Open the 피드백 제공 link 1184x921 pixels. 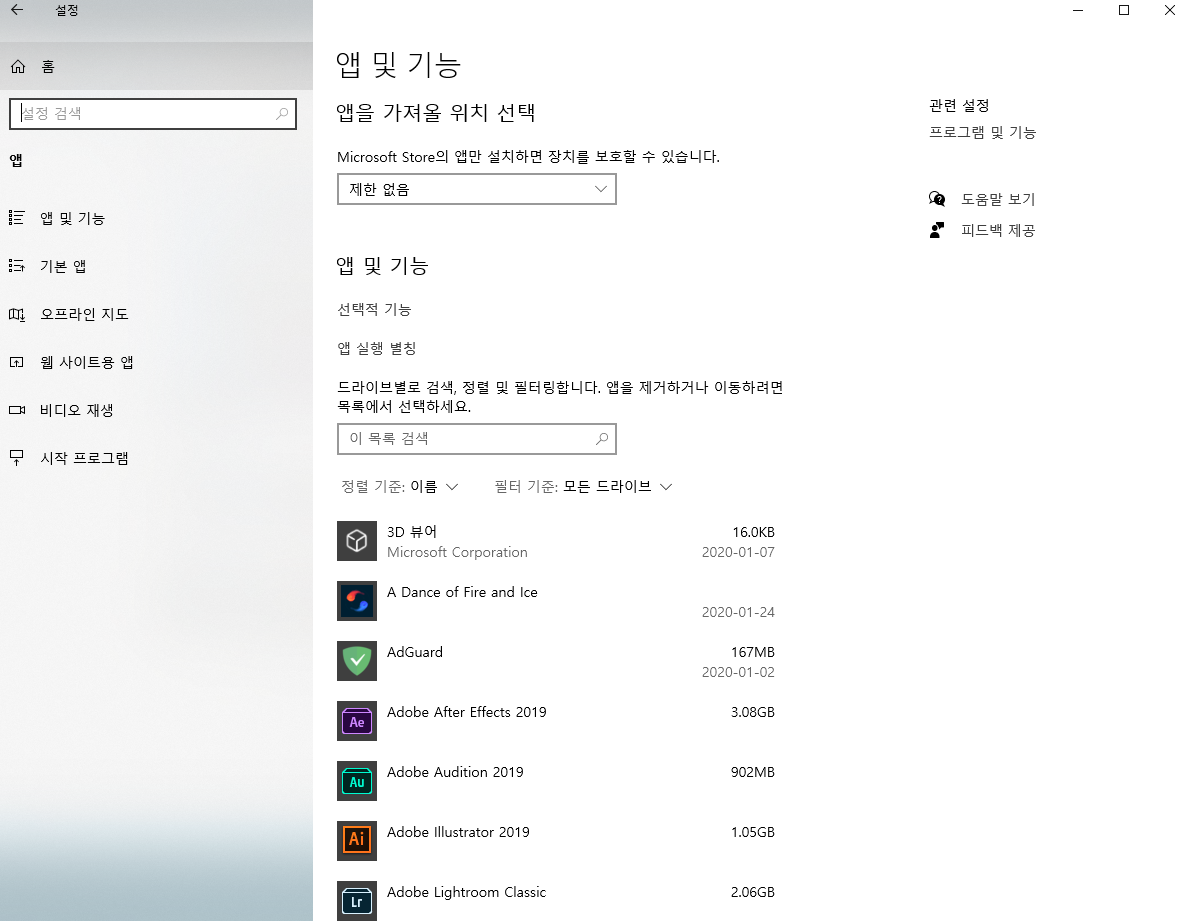click(x=997, y=230)
